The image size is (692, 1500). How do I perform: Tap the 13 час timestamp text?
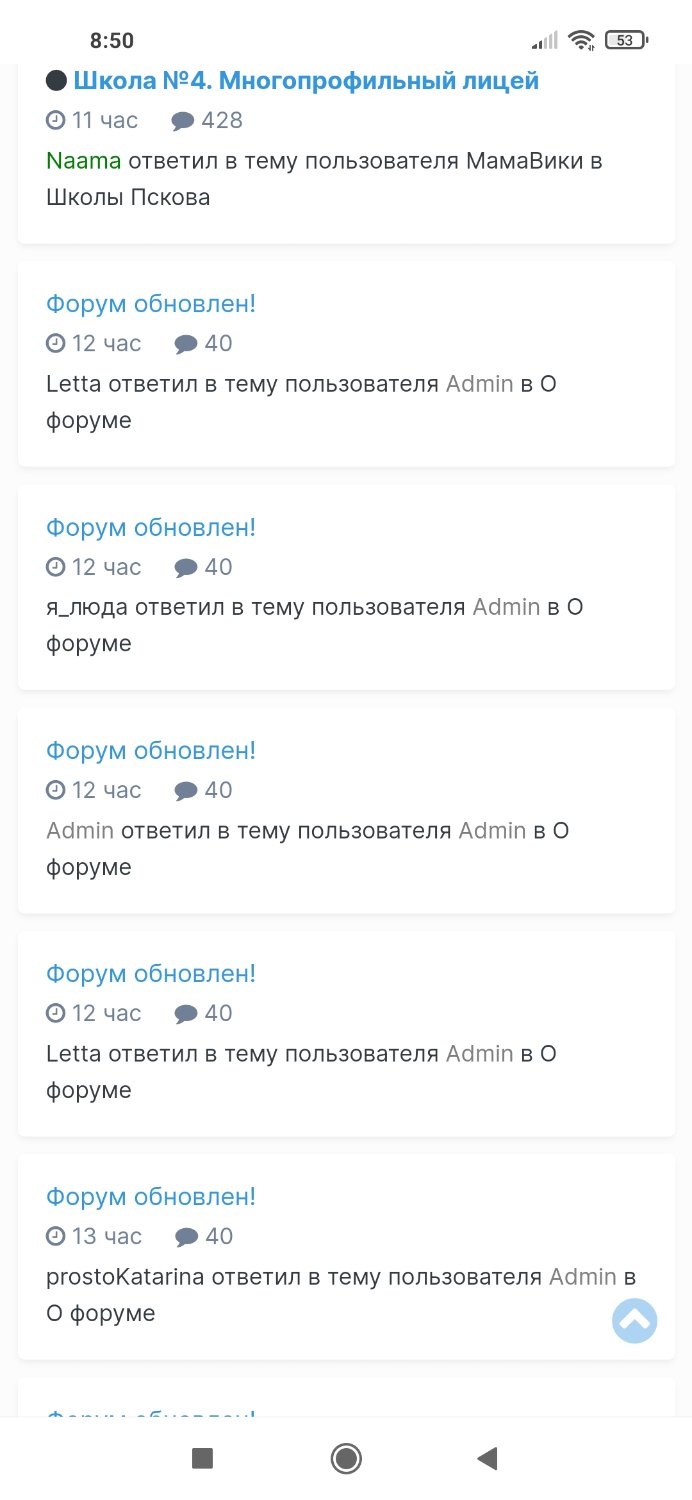107,1236
